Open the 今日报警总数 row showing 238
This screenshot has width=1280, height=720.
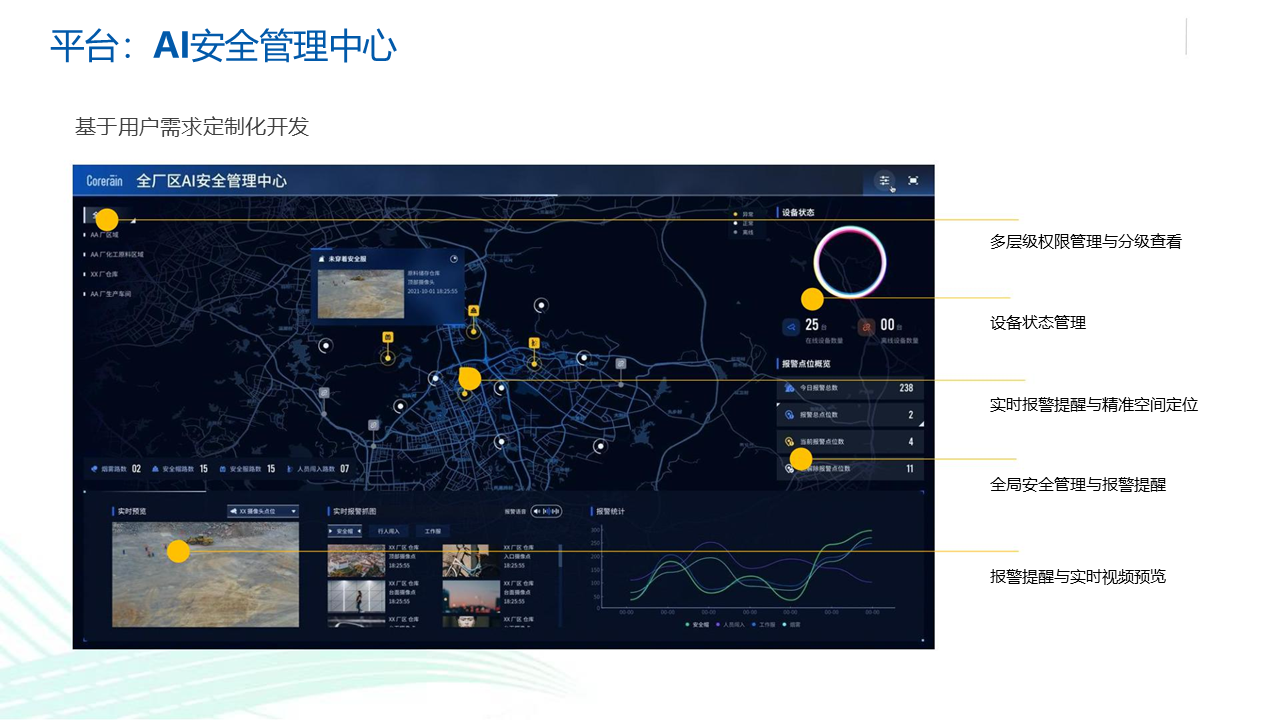click(x=850, y=387)
